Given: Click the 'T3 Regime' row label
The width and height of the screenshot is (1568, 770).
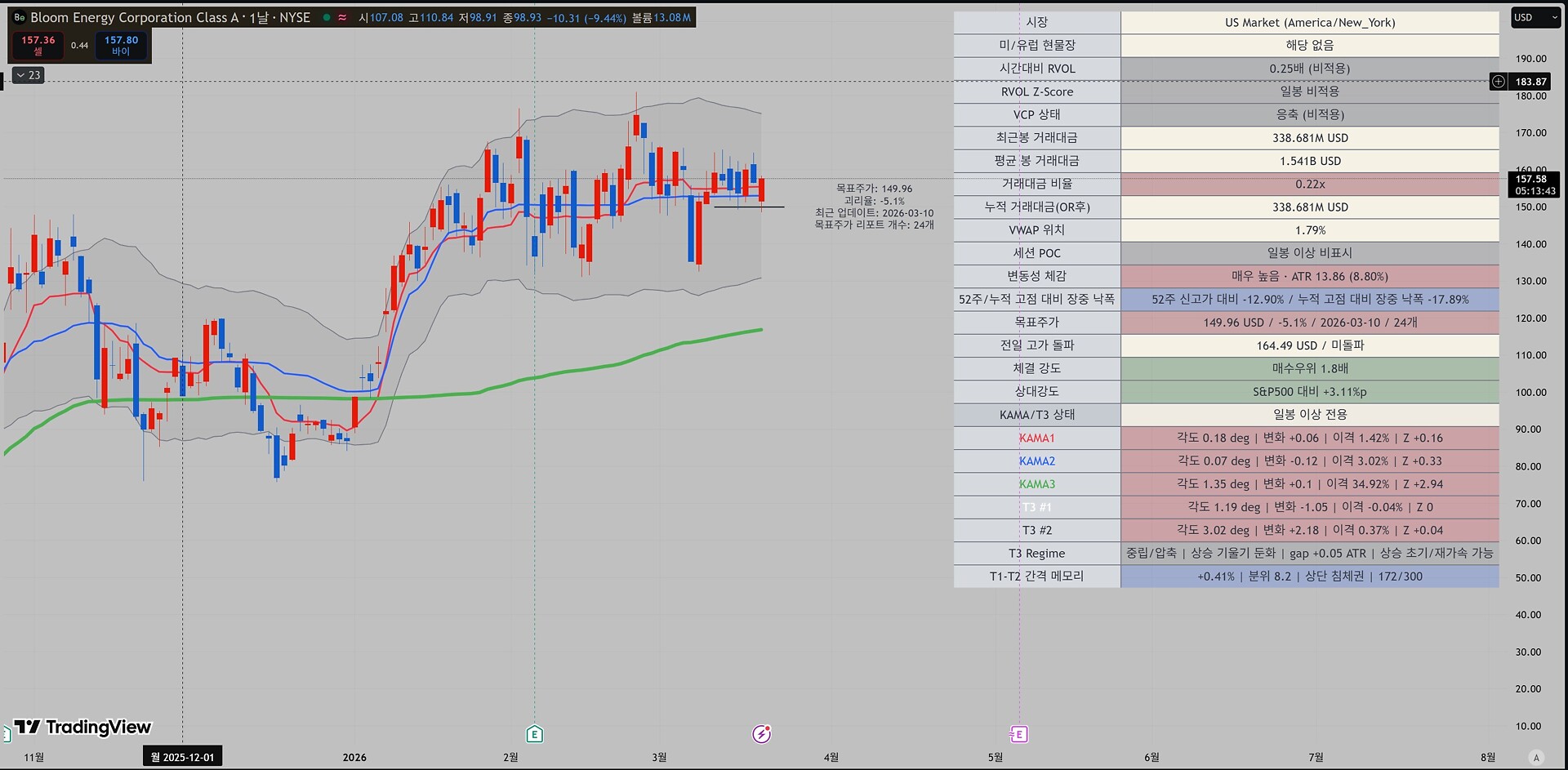Looking at the screenshot, I should tap(1037, 554).
